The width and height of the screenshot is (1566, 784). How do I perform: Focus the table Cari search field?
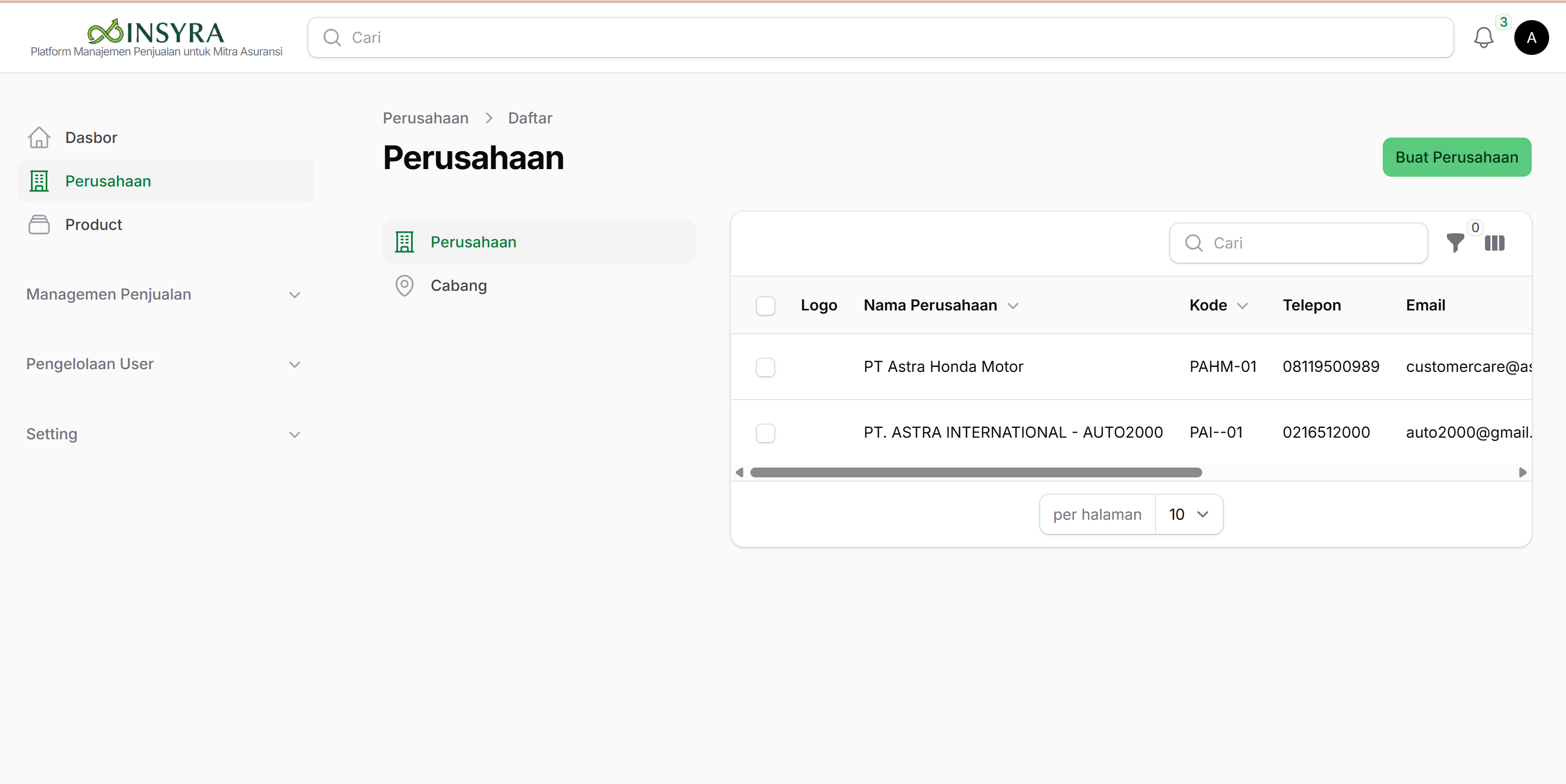pyautogui.click(x=1298, y=243)
